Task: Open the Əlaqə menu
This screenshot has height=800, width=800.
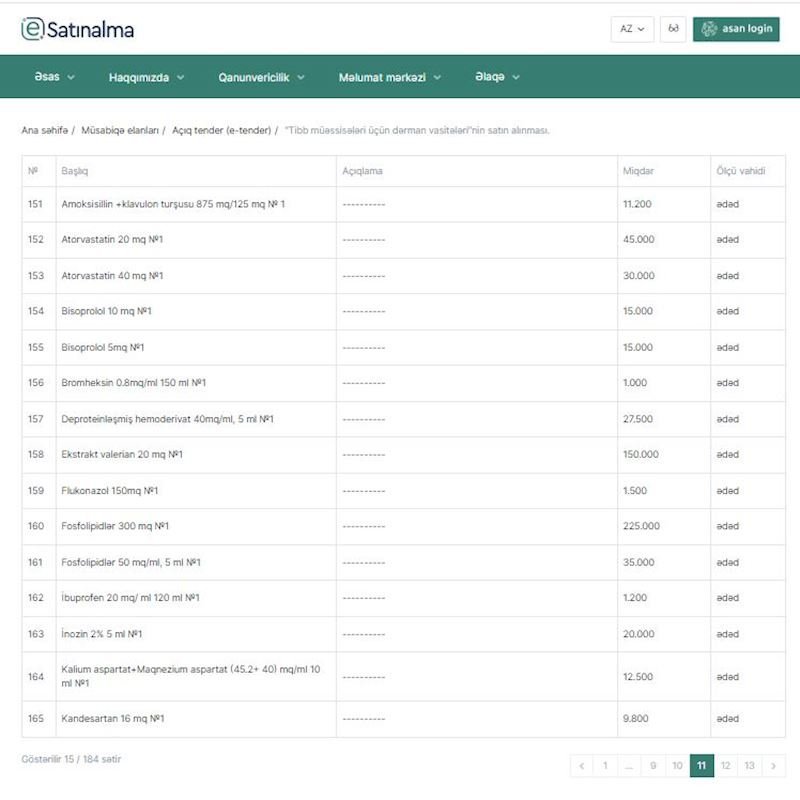Action: point(497,77)
